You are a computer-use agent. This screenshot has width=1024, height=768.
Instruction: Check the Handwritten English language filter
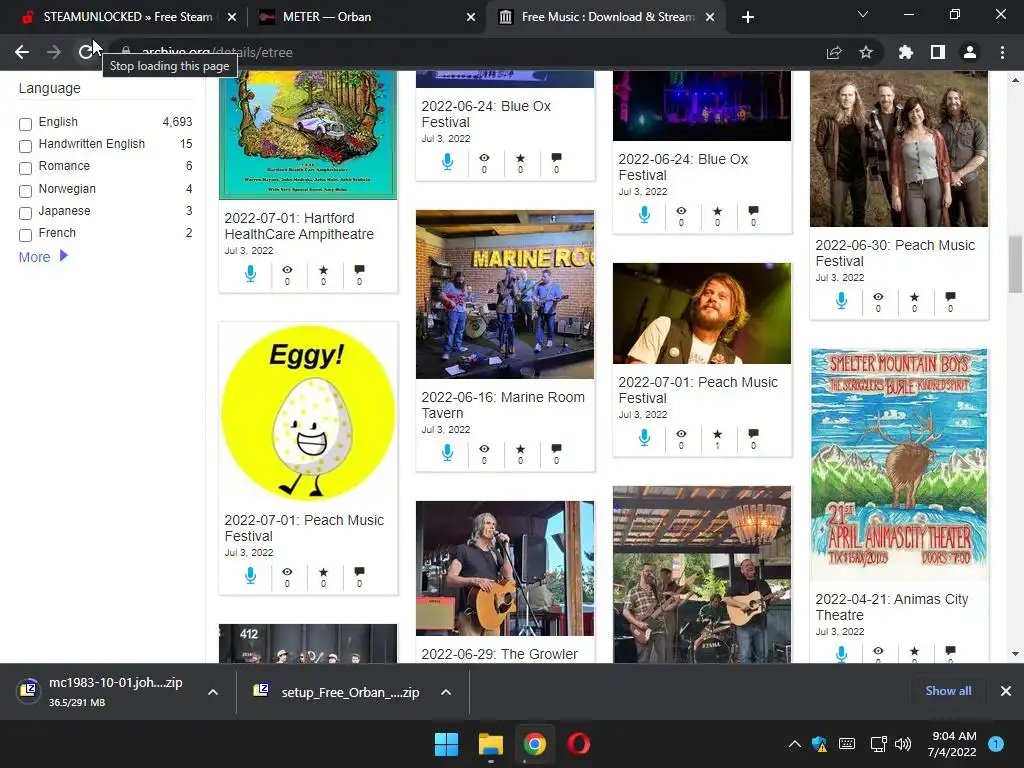pos(25,146)
